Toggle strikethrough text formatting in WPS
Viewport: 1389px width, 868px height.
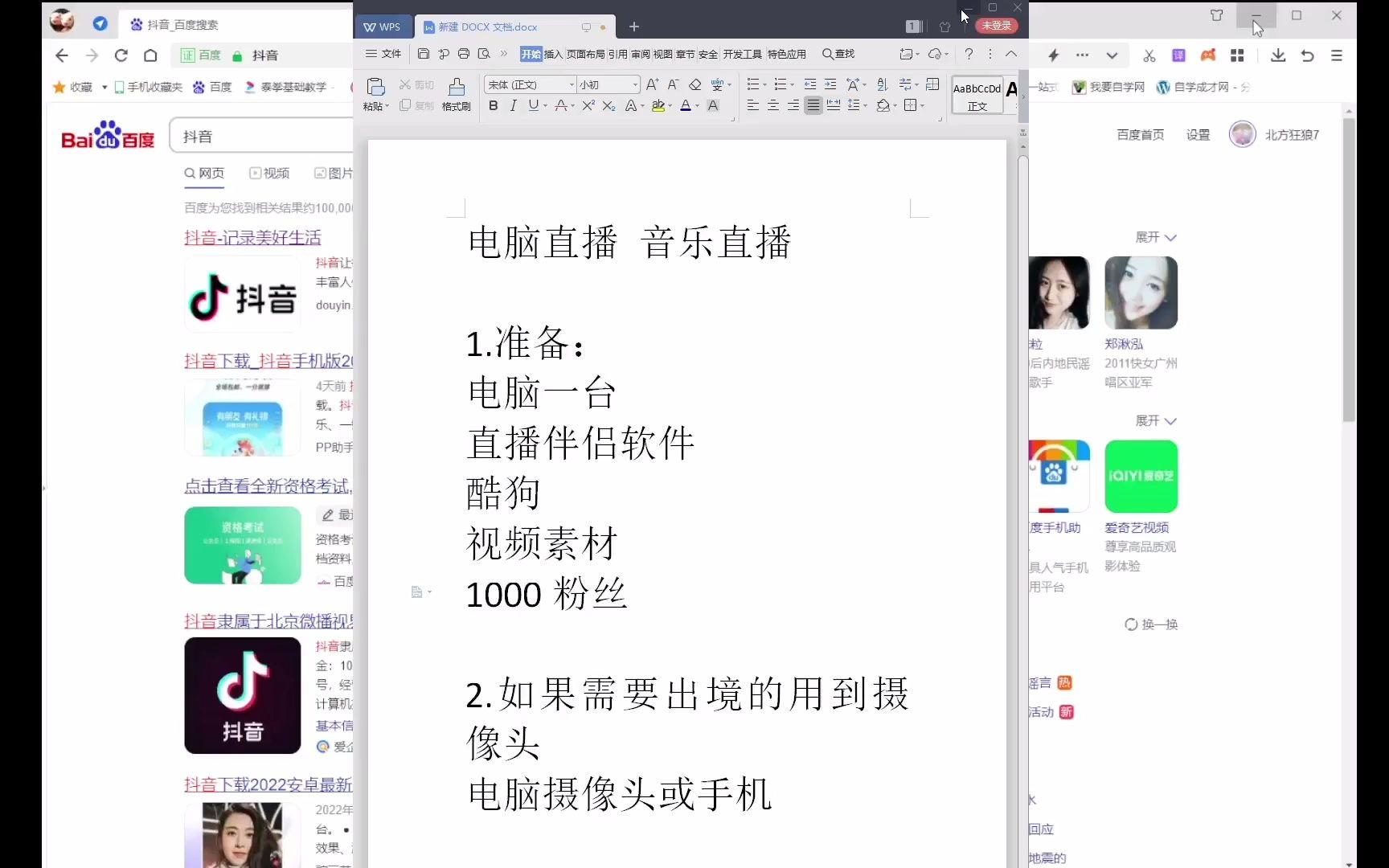coord(561,105)
